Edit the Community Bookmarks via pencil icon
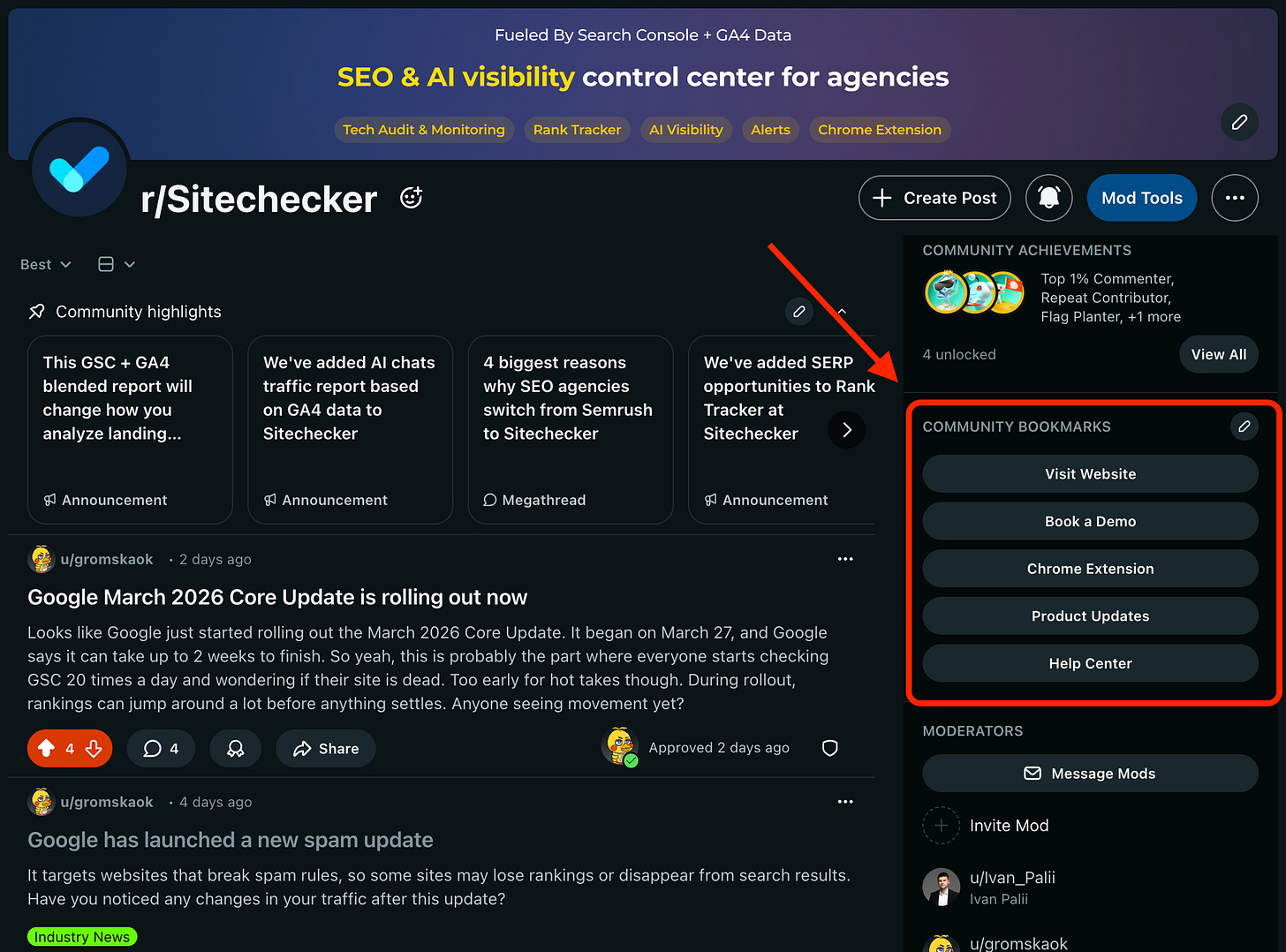Screen dimensions: 1286x952 (1244, 427)
